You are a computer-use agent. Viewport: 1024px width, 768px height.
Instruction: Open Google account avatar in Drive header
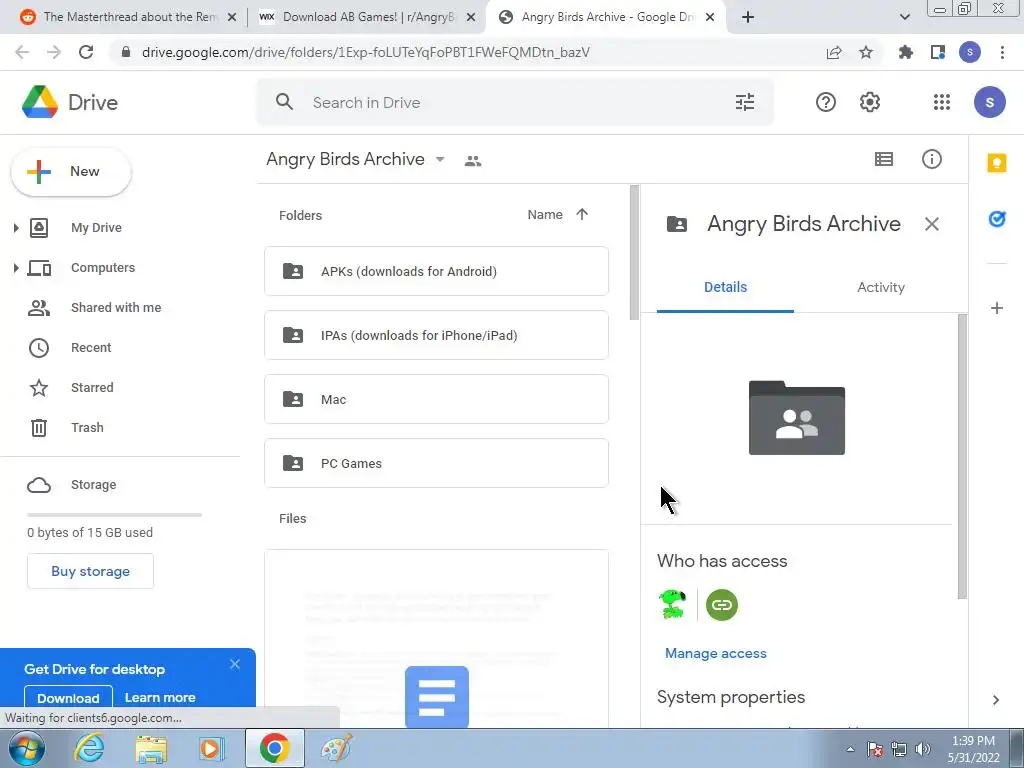click(989, 102)
